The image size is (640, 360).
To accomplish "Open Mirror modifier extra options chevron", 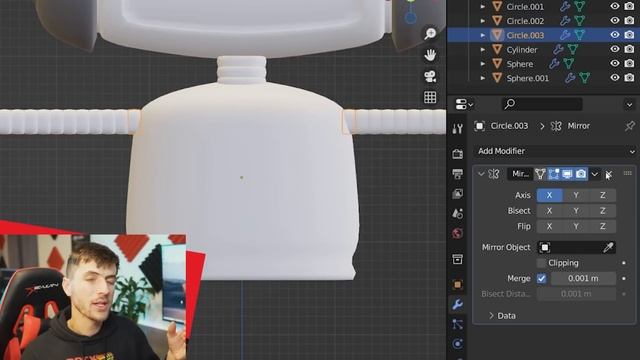I will click(x=595, y=174).
